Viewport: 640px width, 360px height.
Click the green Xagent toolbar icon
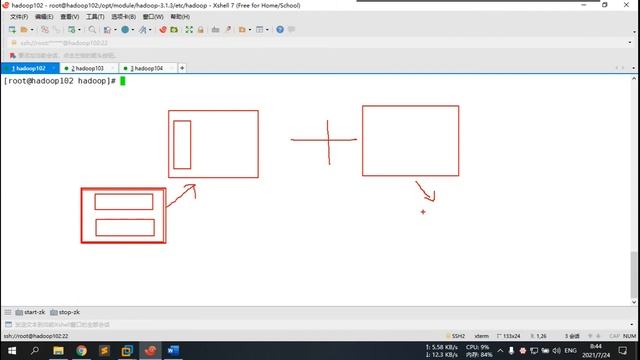(x=174, y=29)
